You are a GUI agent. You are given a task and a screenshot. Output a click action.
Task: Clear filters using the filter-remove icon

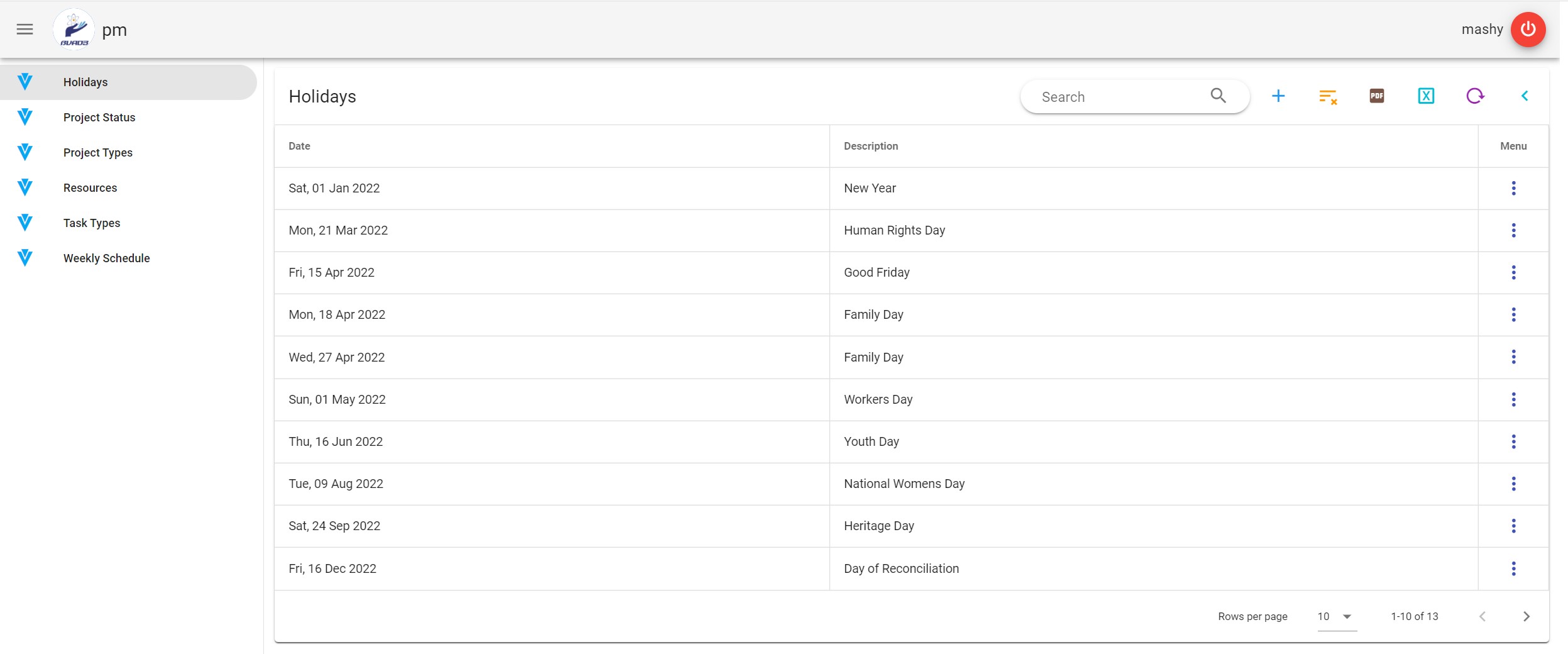coord(1327,96)
